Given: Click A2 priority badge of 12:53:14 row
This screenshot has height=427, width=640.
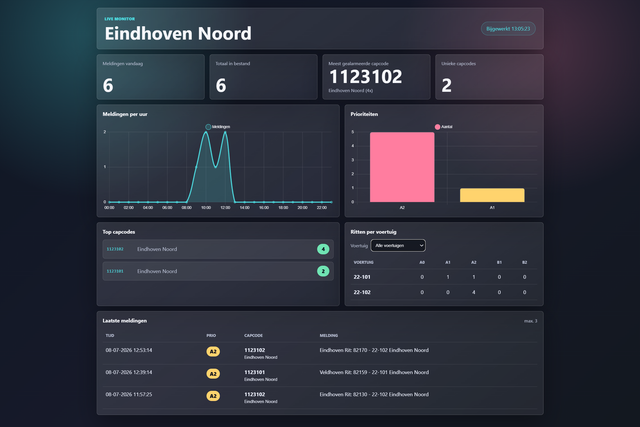Looking at the screenshot, I should (x=213, y=351).
